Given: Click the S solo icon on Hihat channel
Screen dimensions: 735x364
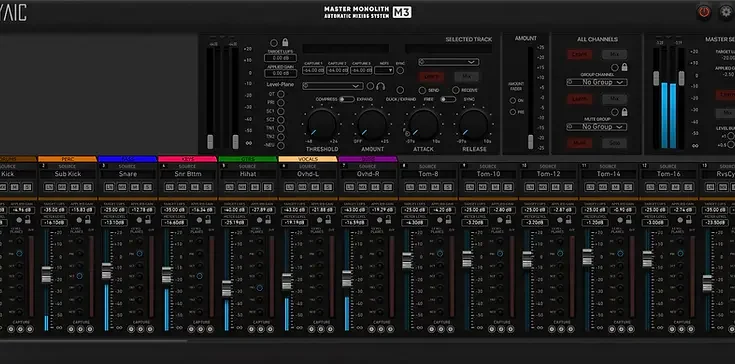Looking at the screenshot, I should pos(268,187).
